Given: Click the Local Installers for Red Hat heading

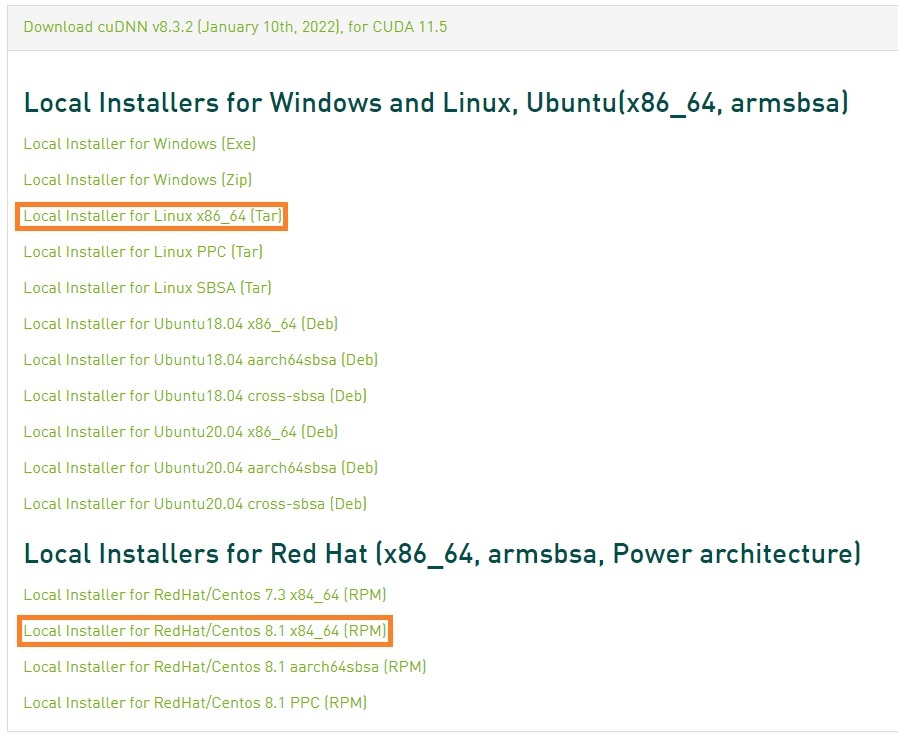Looking at the screenshot, I should tap(442, 554).
